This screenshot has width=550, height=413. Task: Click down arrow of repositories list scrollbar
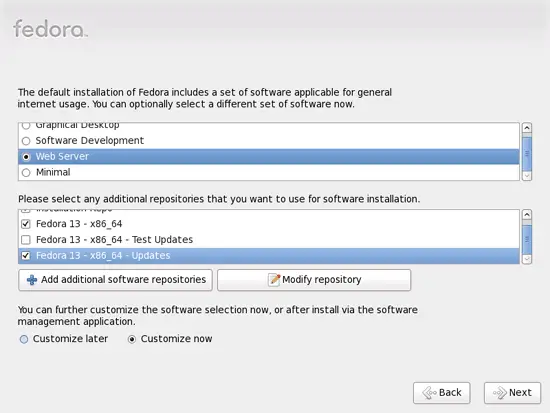pyautogui.click(x=527, y=259)
